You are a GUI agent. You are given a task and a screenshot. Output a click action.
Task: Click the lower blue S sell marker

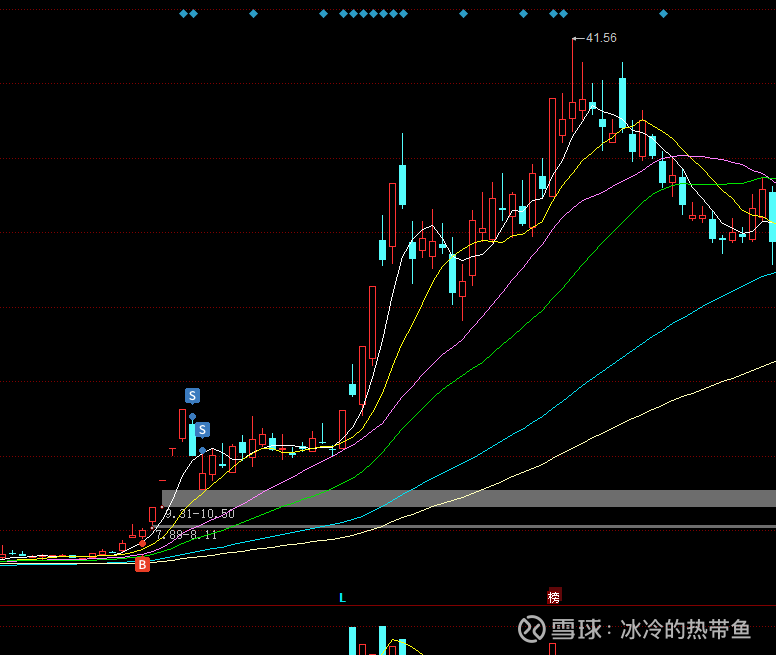pos(202,430)
